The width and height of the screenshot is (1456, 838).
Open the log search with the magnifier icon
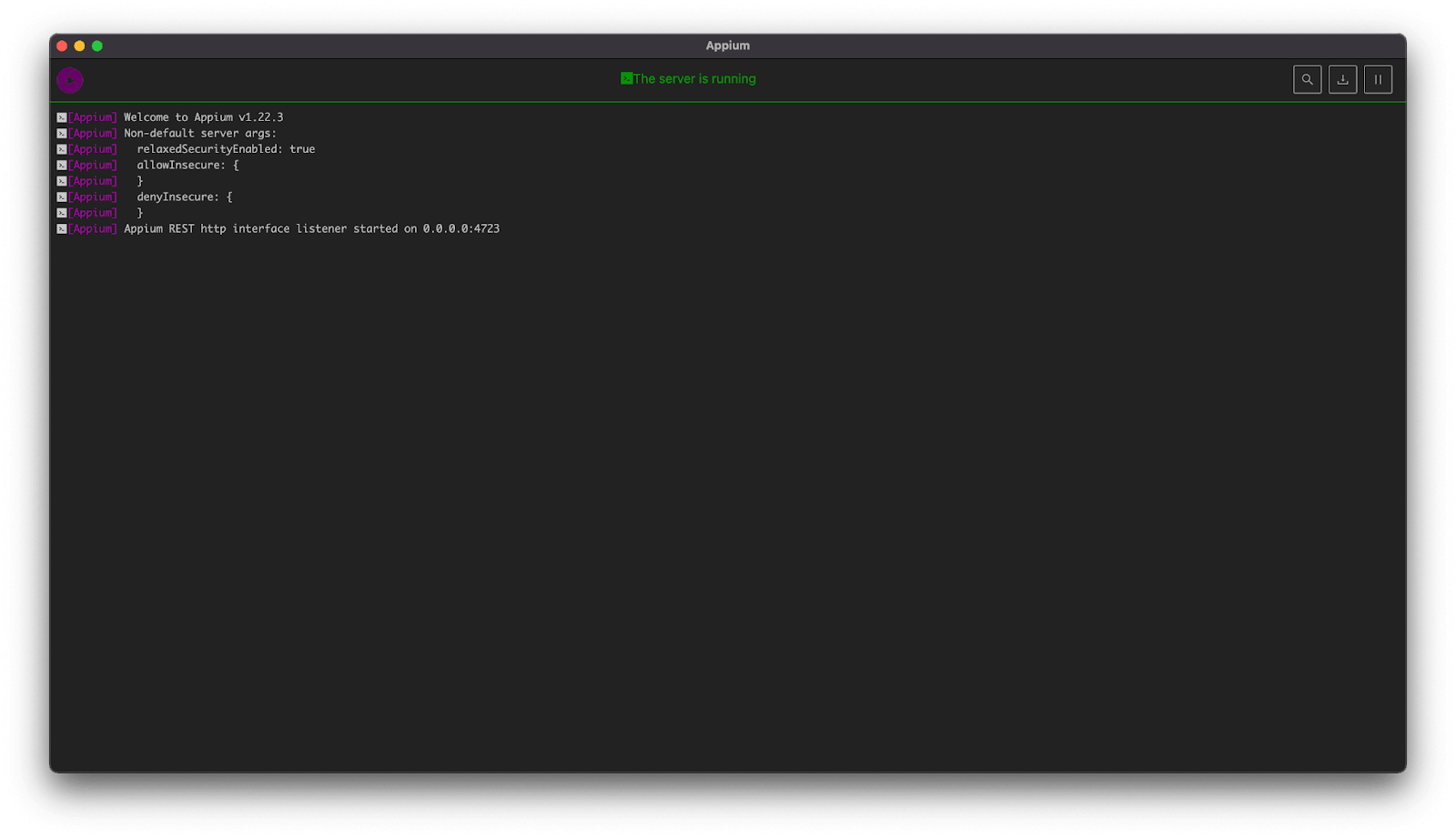[x=1307, y=79]
